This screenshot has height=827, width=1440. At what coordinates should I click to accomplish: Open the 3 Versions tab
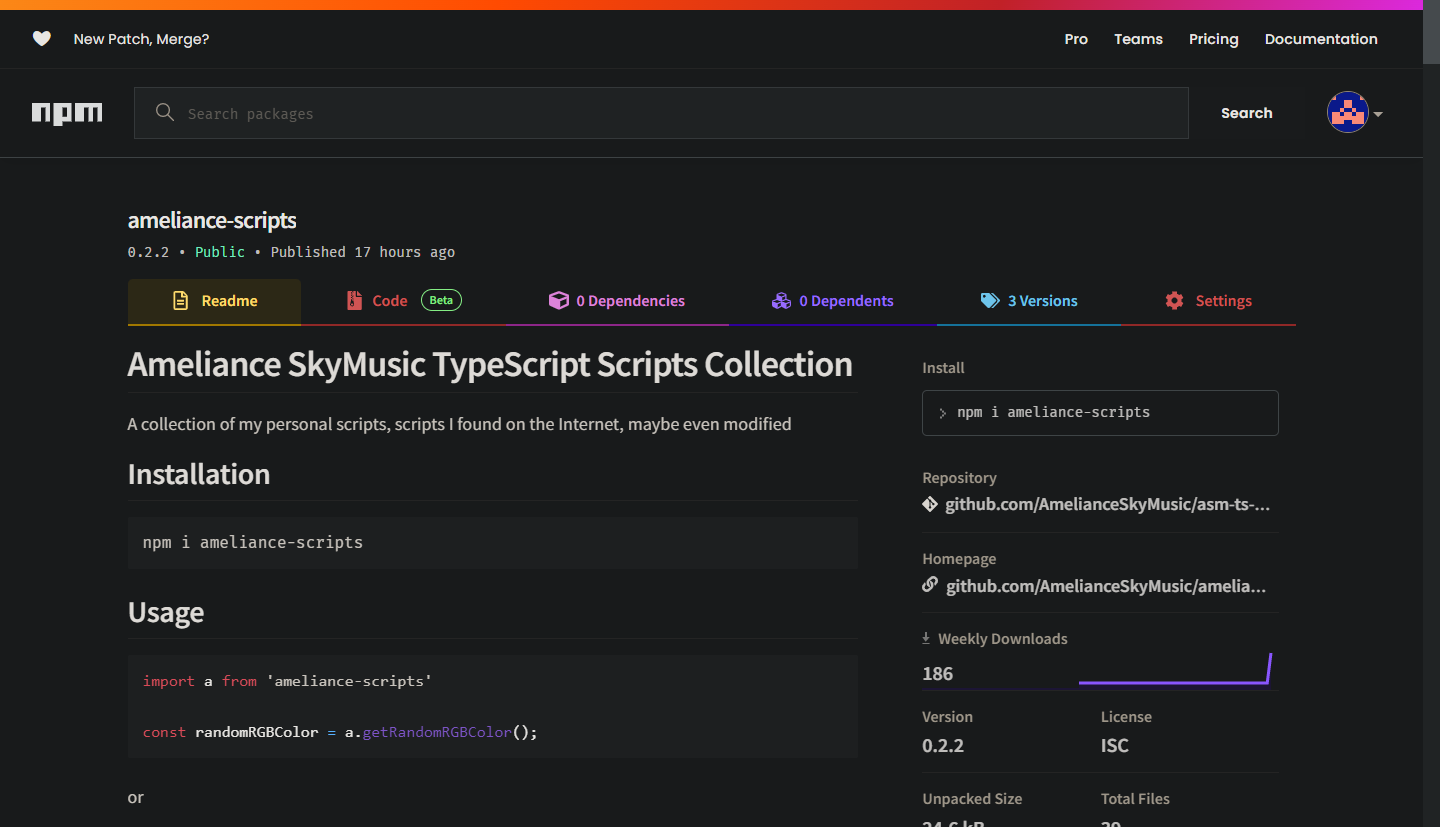tap(1029, 301)
